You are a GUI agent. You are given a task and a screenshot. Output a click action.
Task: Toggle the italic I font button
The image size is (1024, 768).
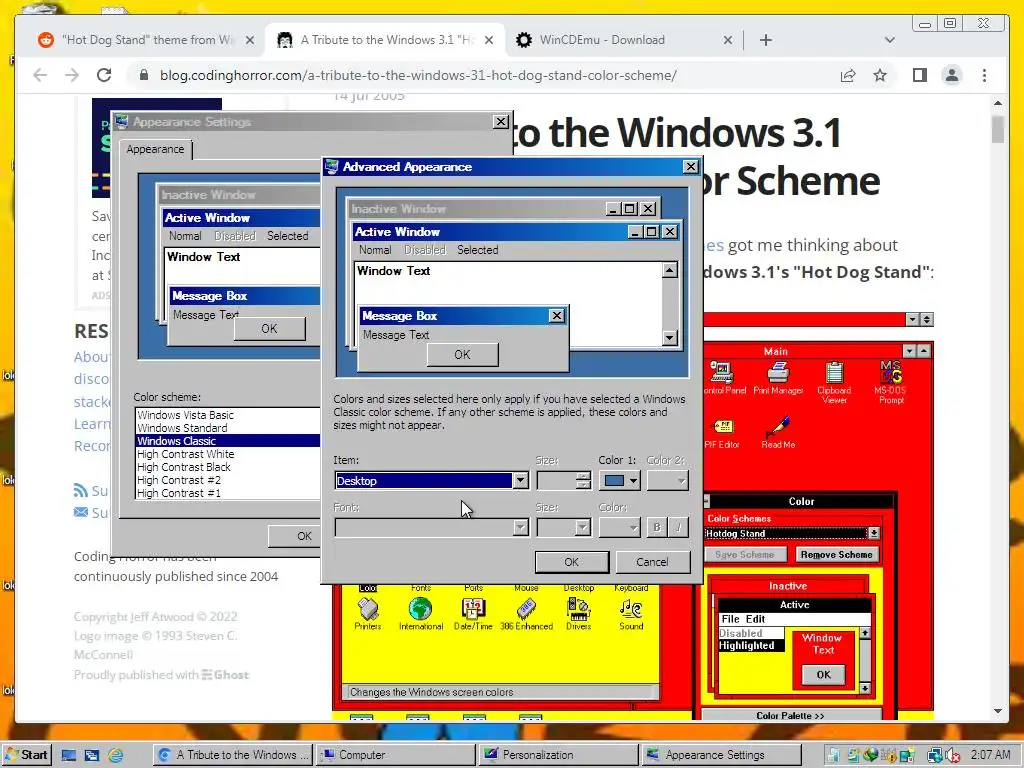679,527
